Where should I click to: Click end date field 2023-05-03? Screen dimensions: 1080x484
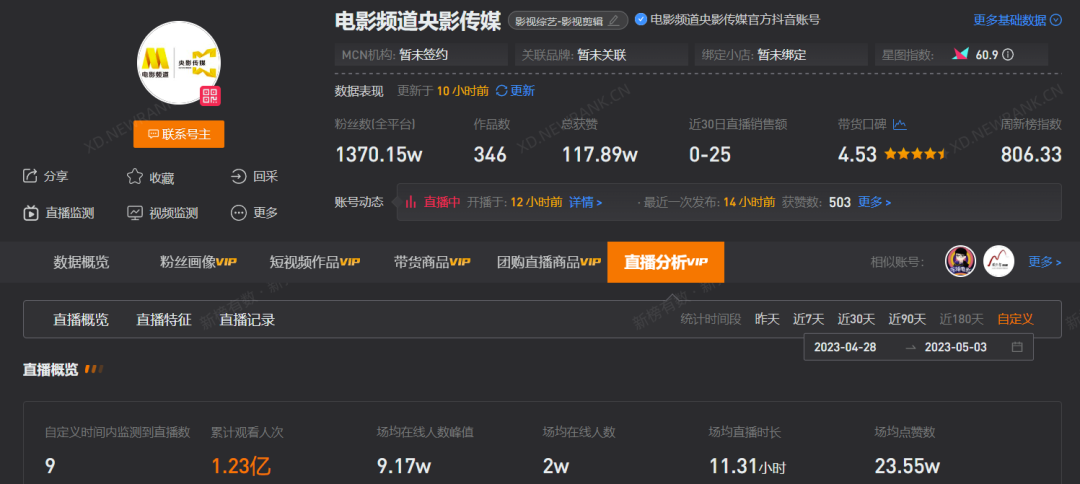(x=955, y=347)
